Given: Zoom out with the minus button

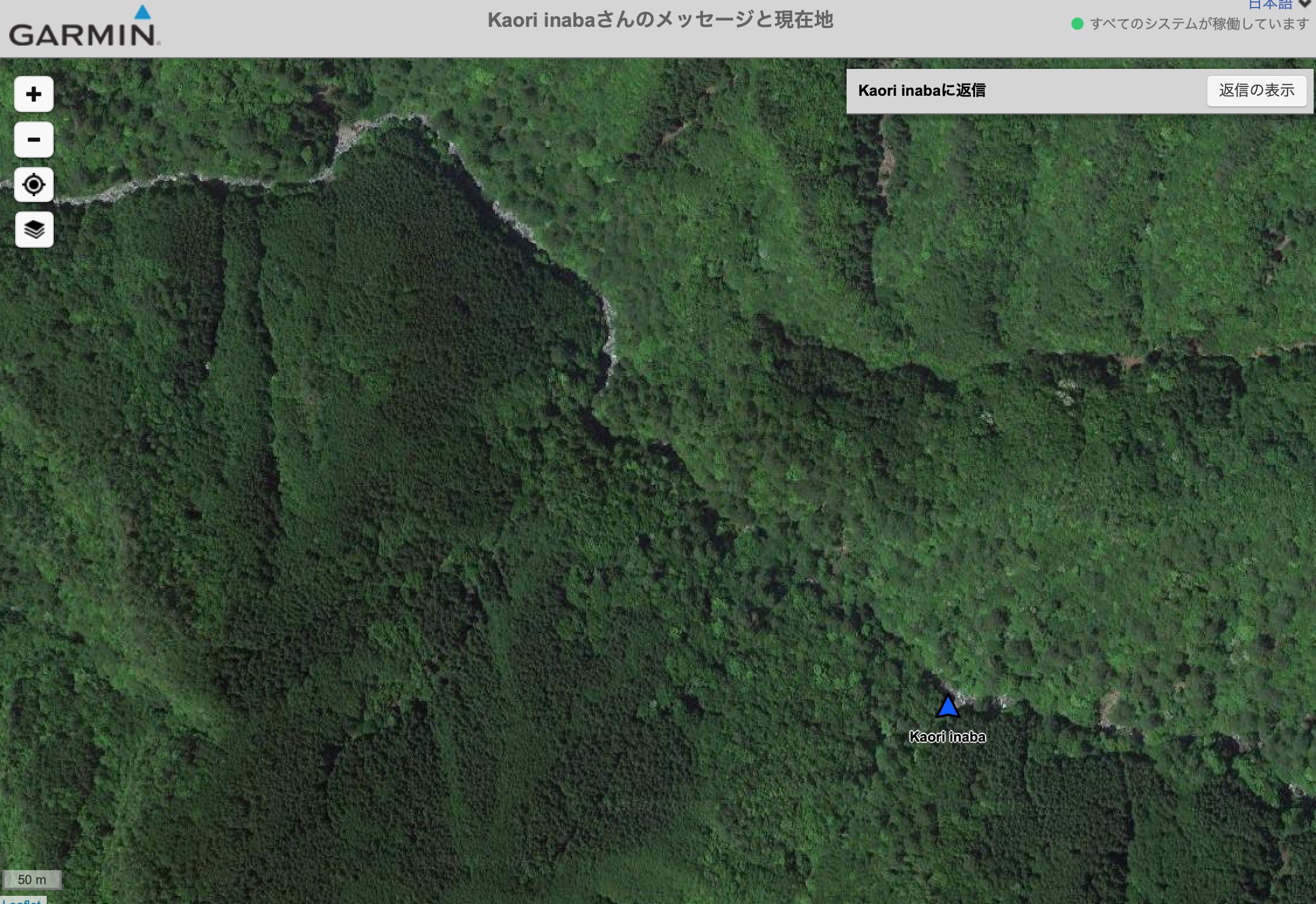Looking at the screenshot, I should point(34,140).
